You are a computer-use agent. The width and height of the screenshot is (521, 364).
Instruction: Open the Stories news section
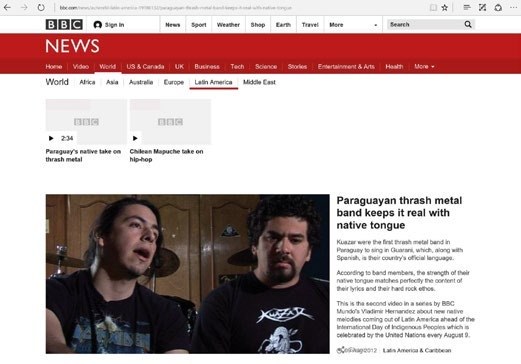tap(297, 67)
